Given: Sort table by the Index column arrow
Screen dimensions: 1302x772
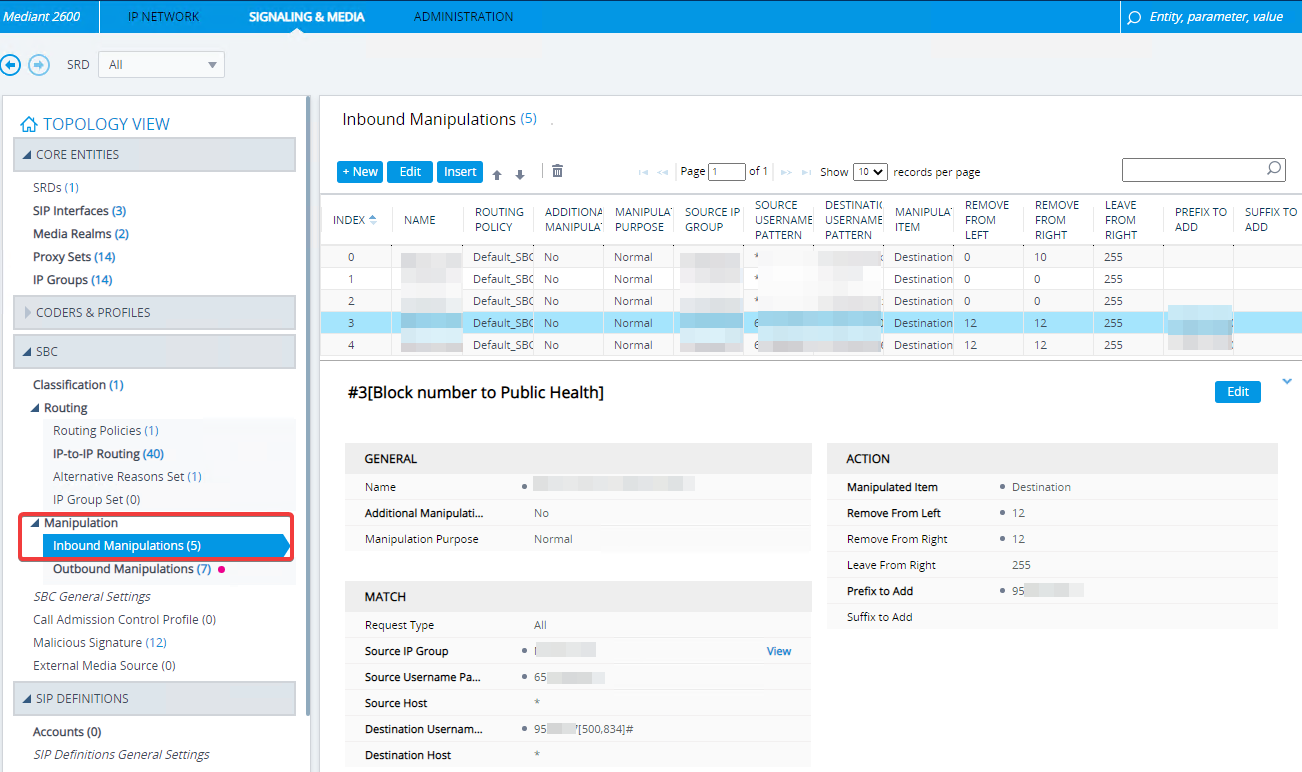Looking at the screenshot, I should [x=373, y=220].
